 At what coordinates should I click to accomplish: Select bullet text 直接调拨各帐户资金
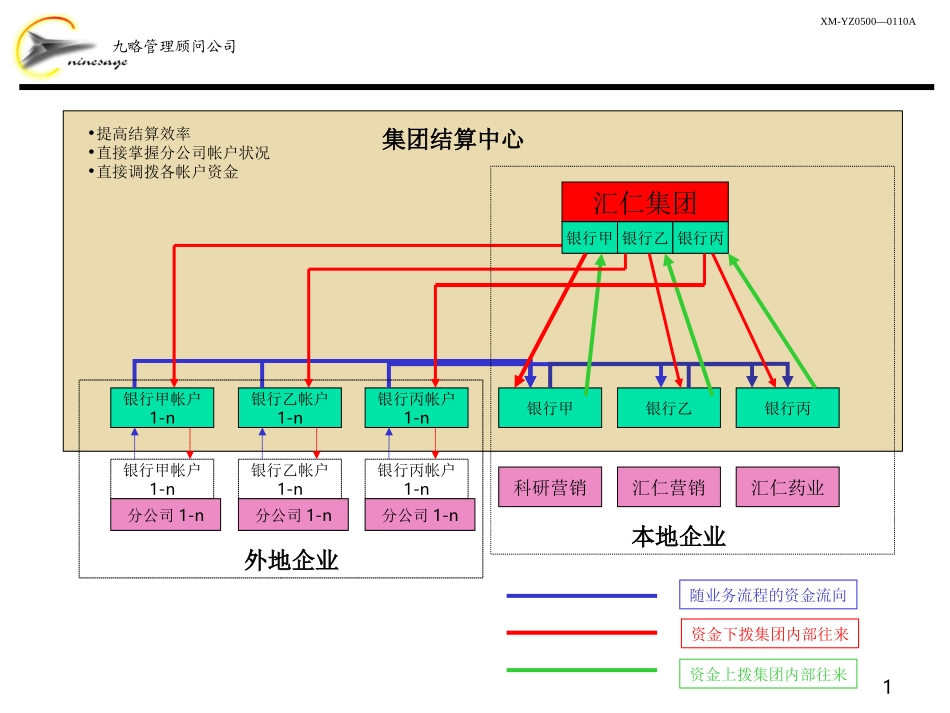point(167,172)
